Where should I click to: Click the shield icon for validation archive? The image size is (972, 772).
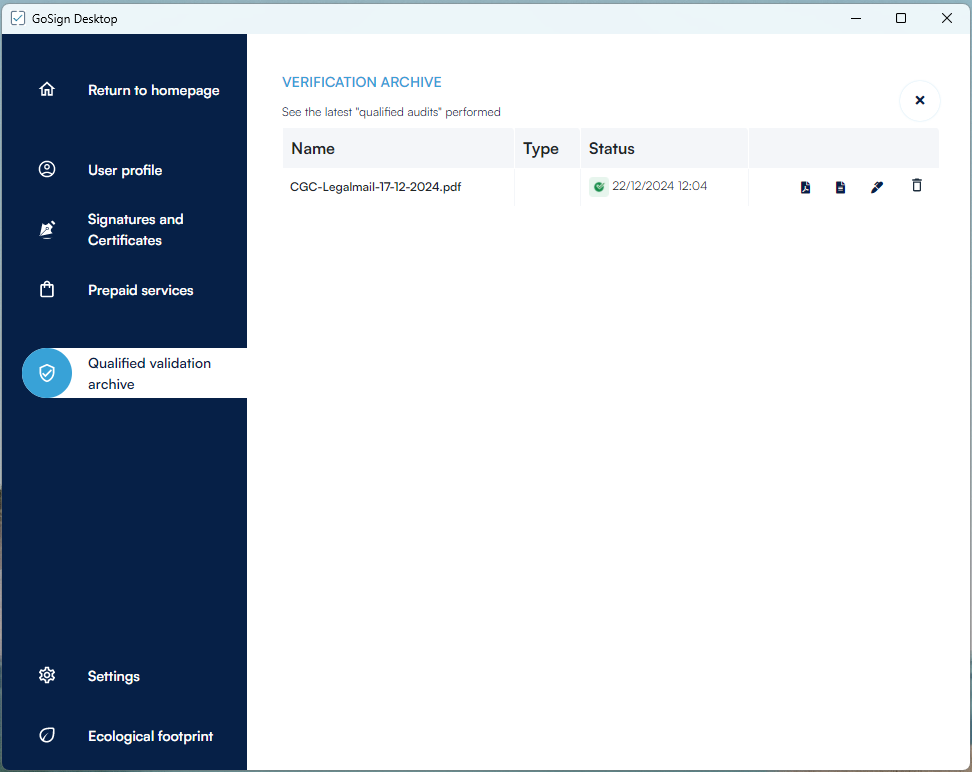tap(47, 373)
